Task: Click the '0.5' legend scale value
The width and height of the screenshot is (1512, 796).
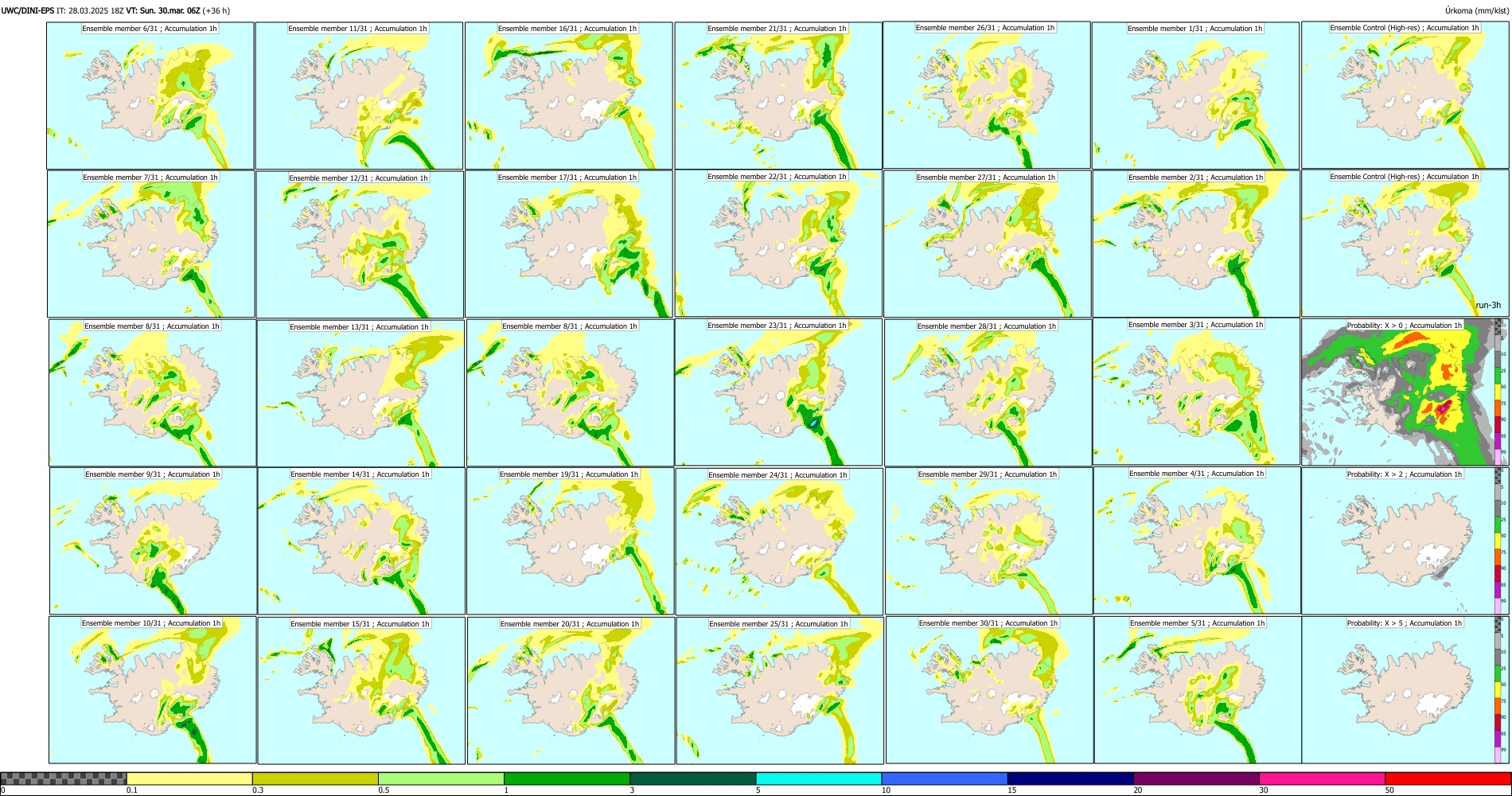Action: (383, 790)
